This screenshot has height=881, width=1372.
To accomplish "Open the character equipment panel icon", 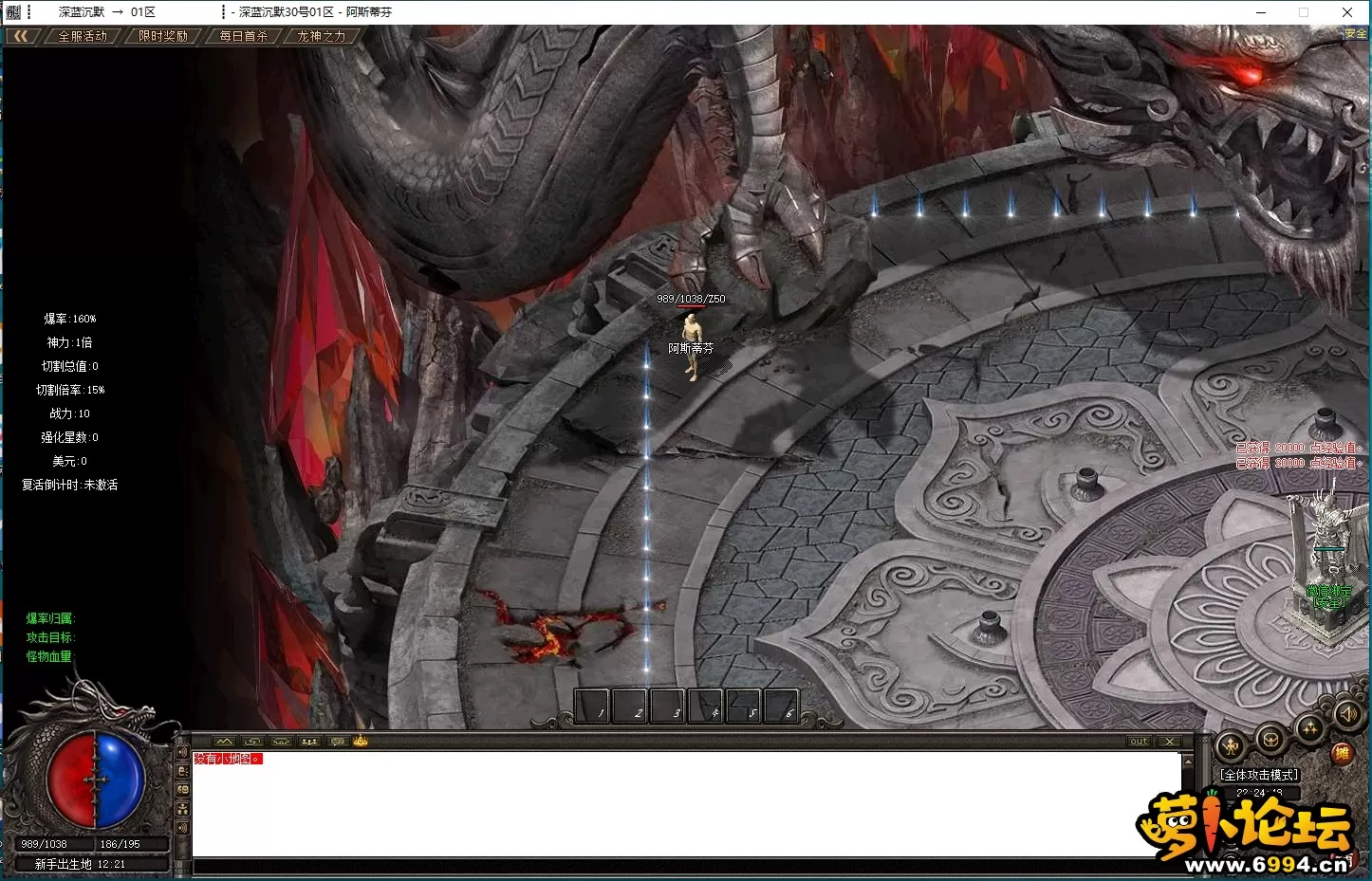I will tap(1232, 746).
